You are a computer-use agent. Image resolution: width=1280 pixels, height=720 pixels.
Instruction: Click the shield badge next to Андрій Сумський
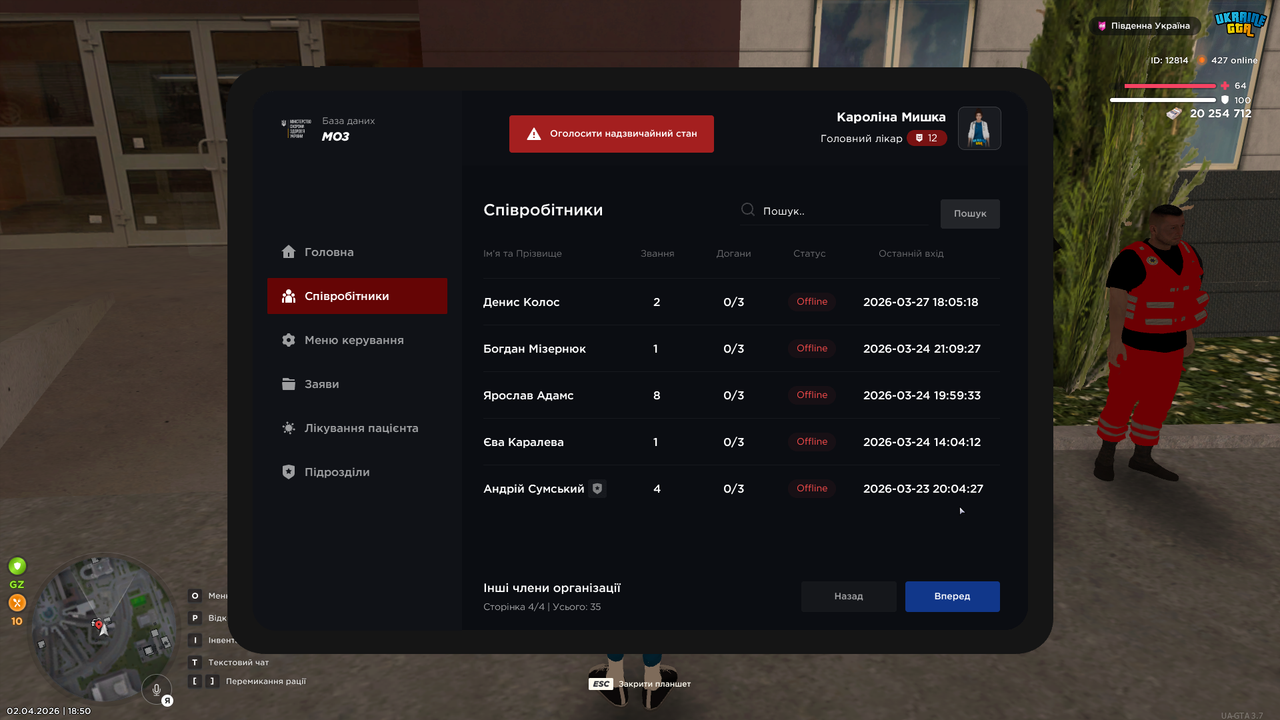(x=597, y=489)
